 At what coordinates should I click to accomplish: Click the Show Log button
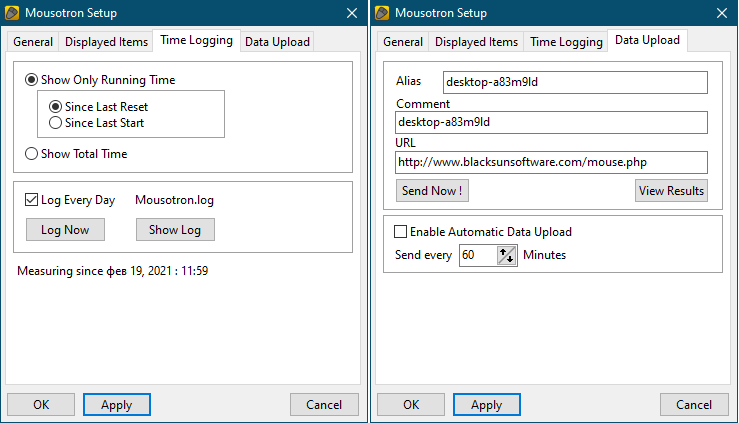(x=175, y=229)
